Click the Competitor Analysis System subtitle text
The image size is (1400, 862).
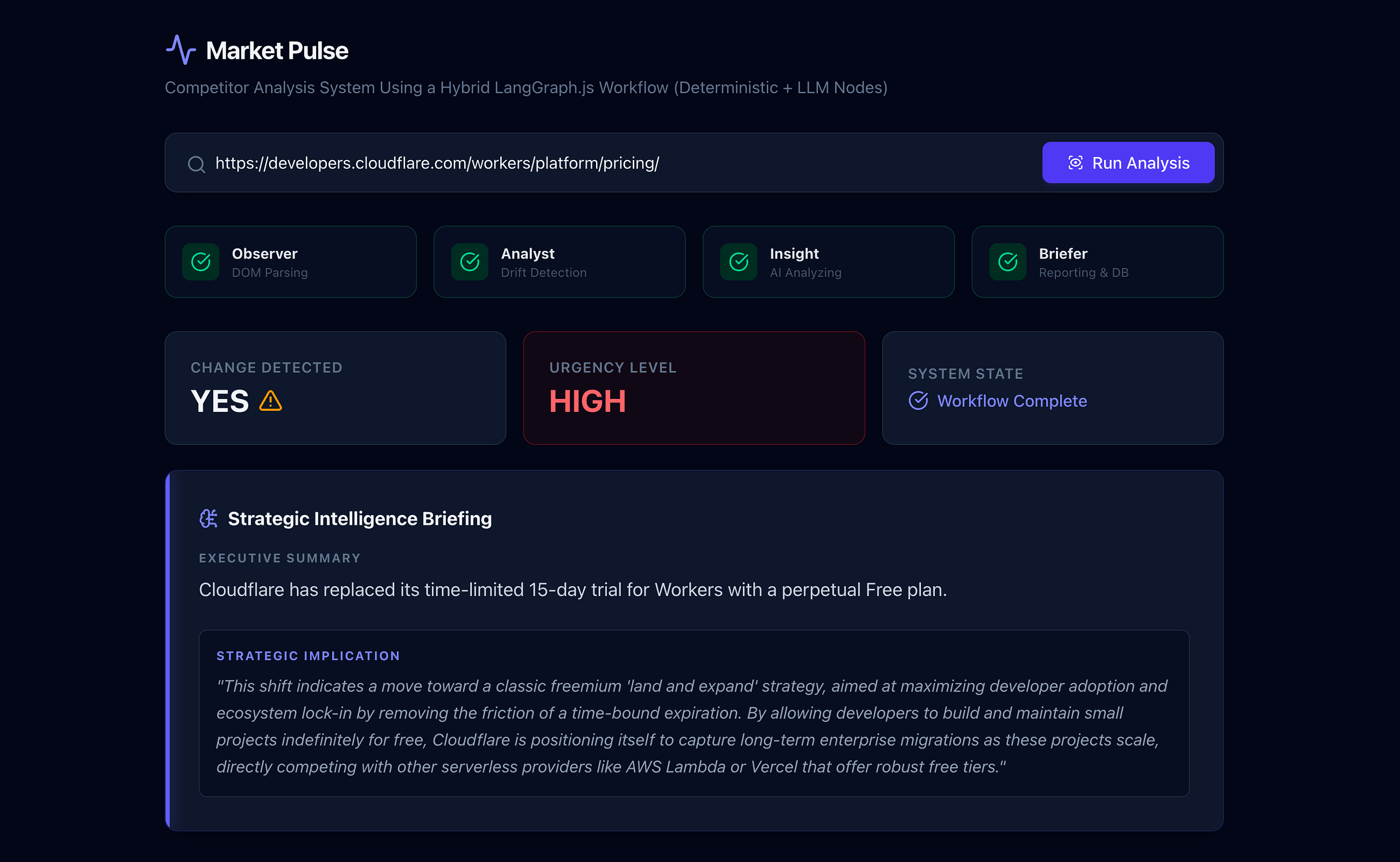pos(526,88)
